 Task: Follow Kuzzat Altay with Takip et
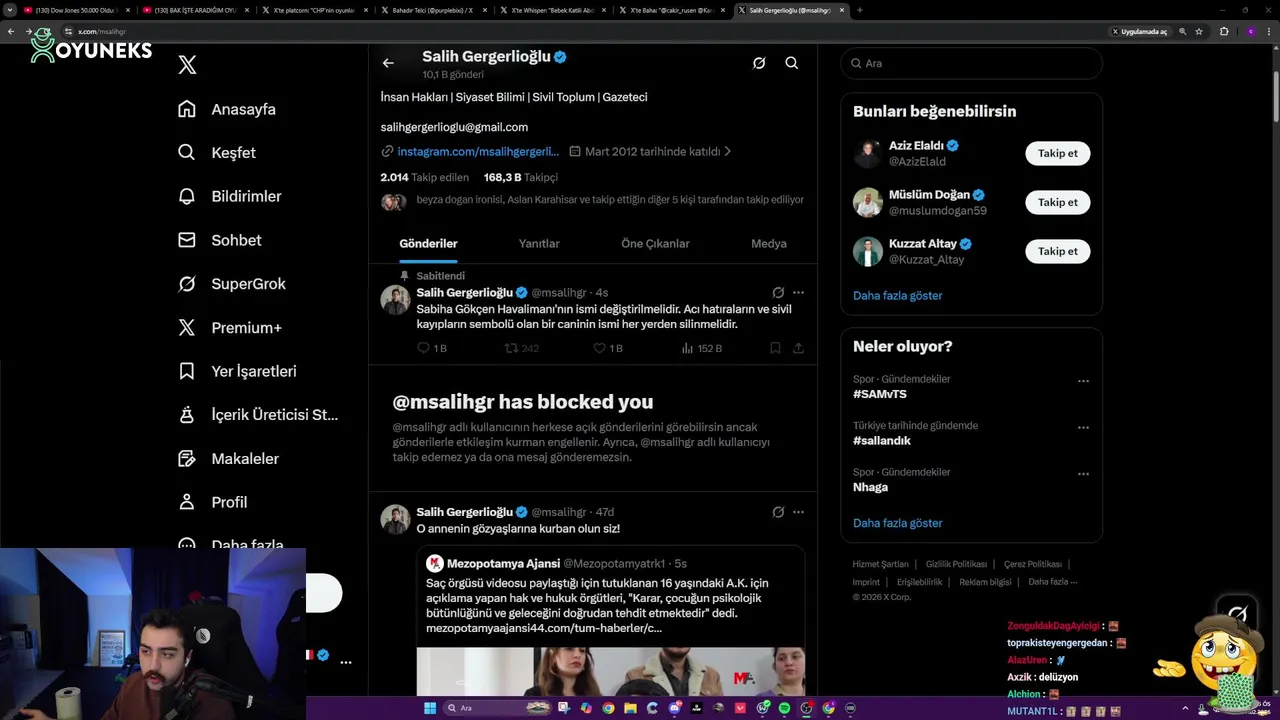[1057, 251]
